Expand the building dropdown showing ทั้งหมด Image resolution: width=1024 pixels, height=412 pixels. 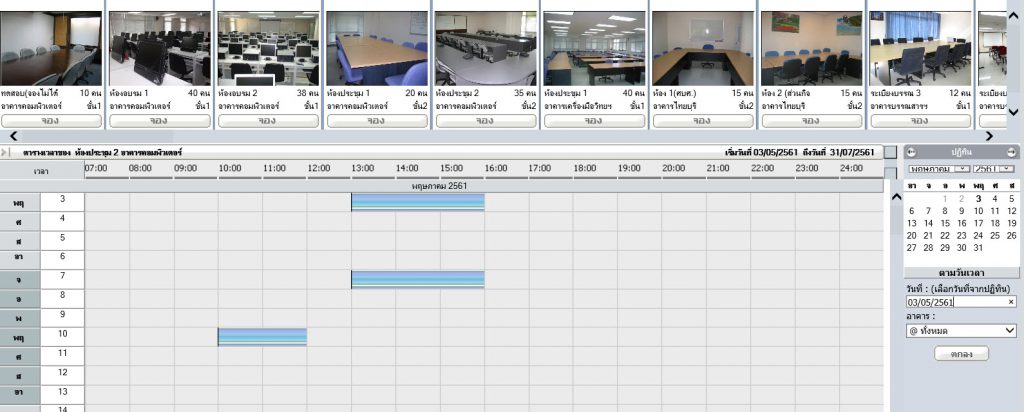pos(961,330)
